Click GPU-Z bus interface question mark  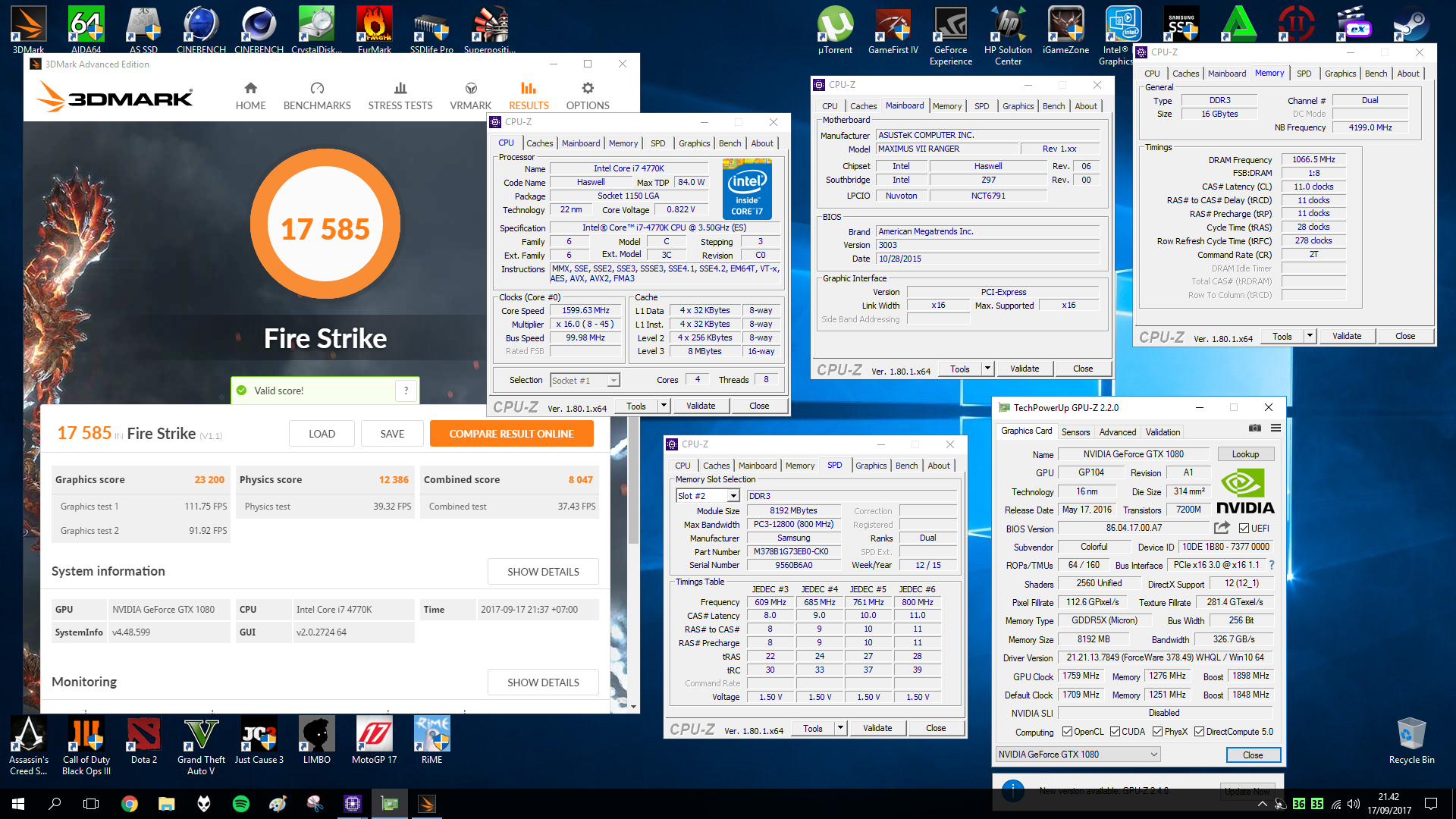pyautogui.click(x=1272, y=565)
